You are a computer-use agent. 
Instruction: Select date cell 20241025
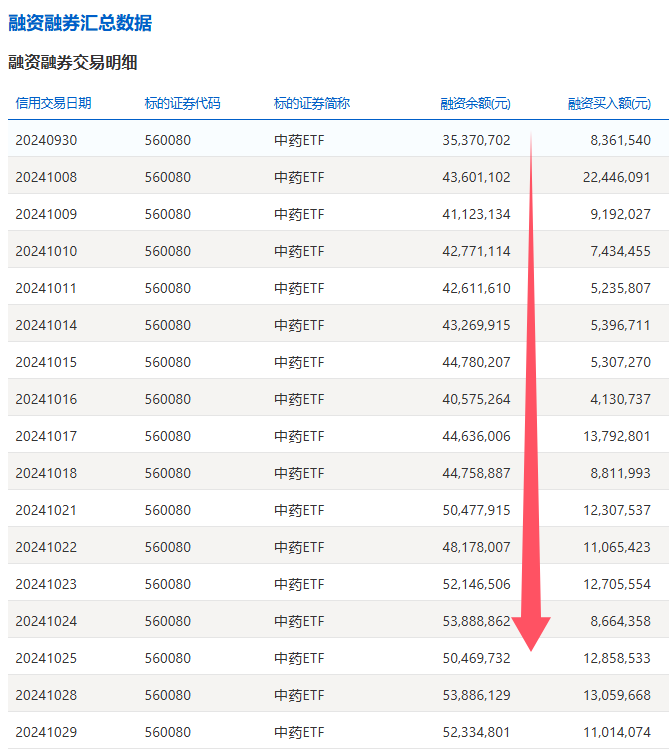(x=46, y=658)
